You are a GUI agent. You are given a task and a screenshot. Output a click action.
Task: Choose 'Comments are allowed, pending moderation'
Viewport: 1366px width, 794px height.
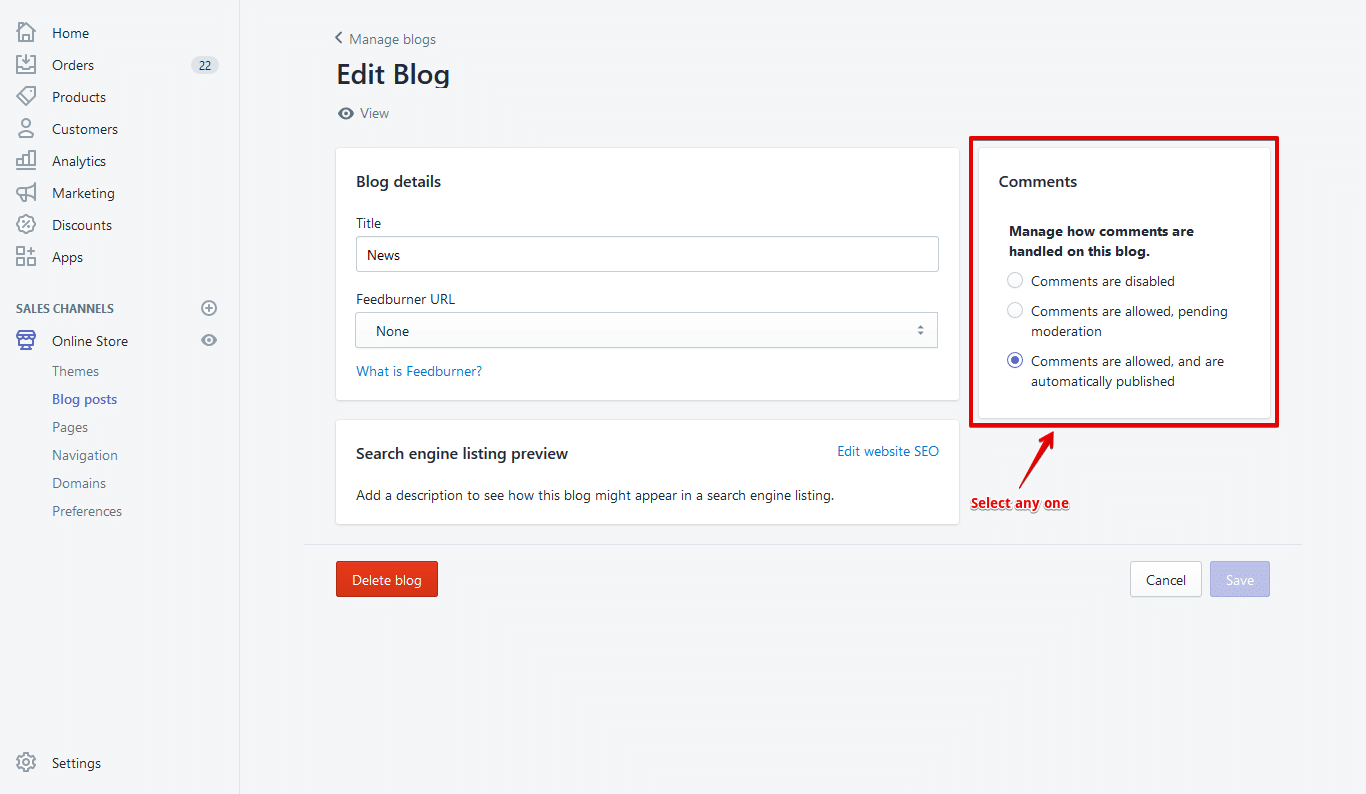point(1015,311)
